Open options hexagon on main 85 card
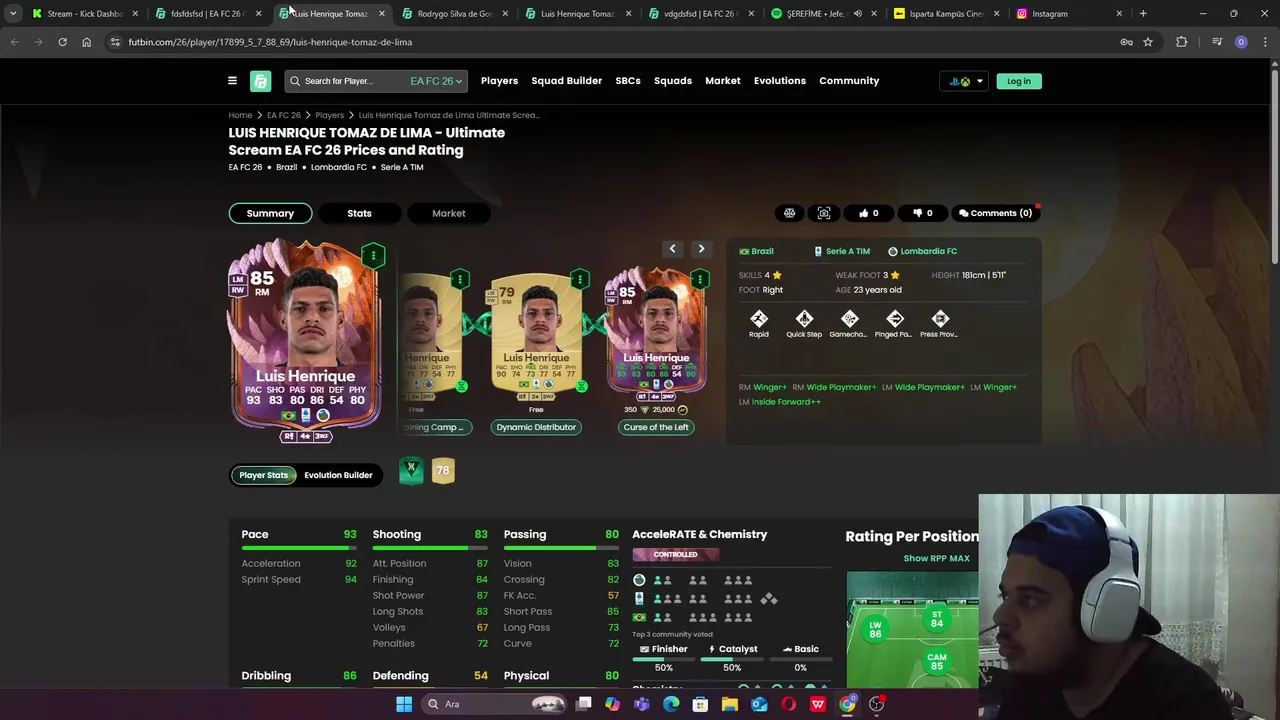Image resolution: width=1280 pixels, height=720 pixels. coord(373,256)
